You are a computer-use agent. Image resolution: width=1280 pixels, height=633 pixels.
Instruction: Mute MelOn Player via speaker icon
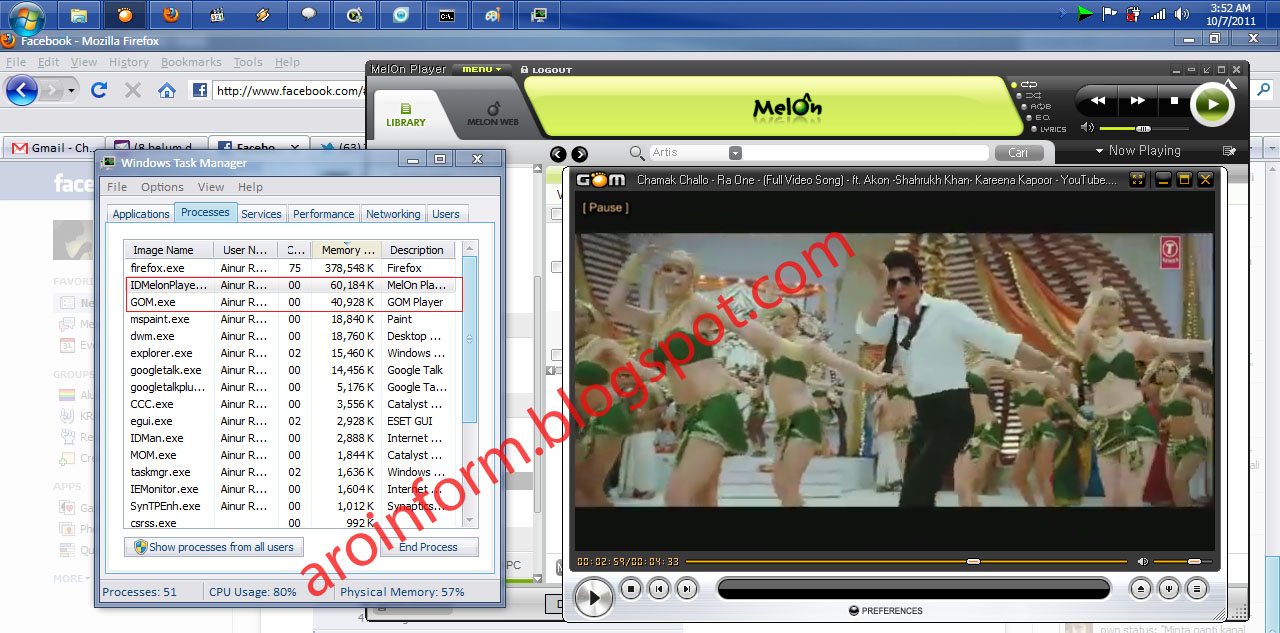click(1087, 128)
